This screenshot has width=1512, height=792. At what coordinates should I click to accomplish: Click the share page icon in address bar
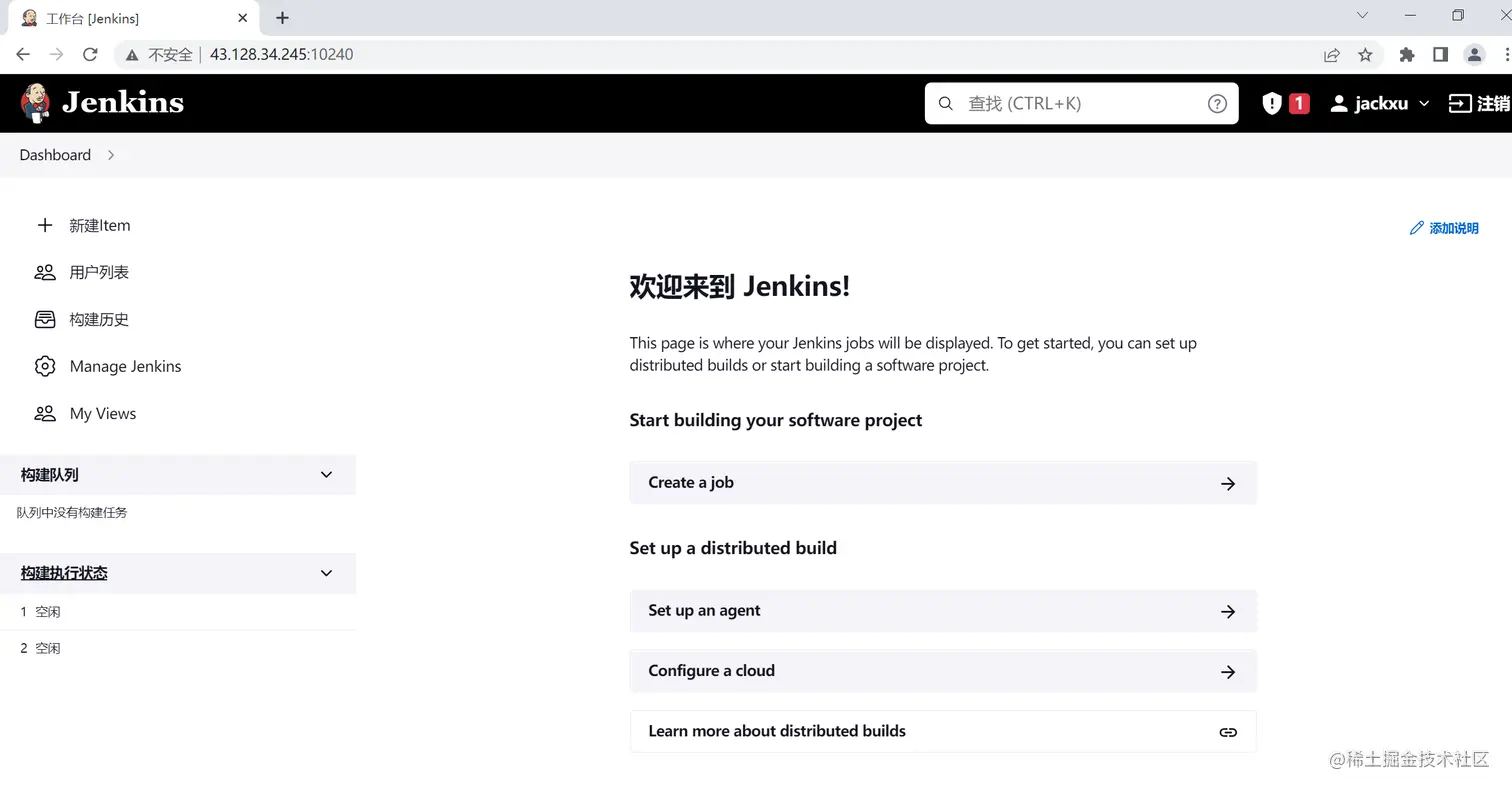(1332, 55)
